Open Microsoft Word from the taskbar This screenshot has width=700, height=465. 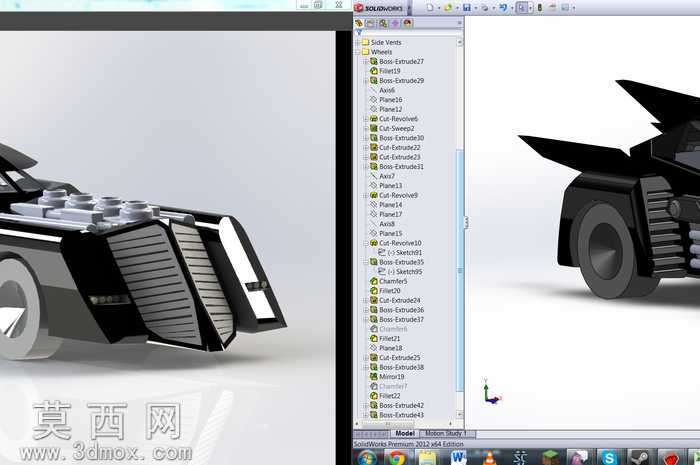458,458
